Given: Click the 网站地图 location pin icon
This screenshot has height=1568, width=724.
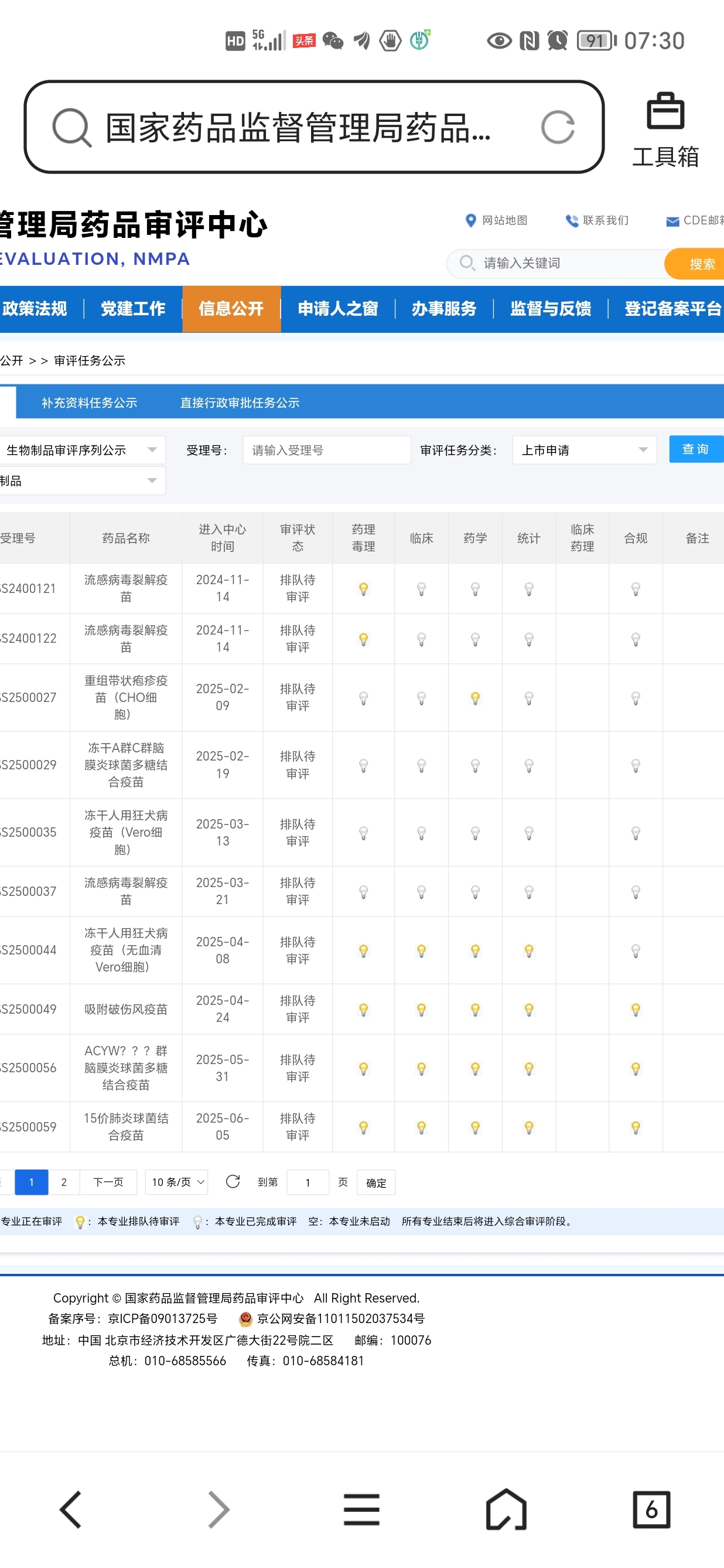Looking at the screenshot, I should [470, 220].
